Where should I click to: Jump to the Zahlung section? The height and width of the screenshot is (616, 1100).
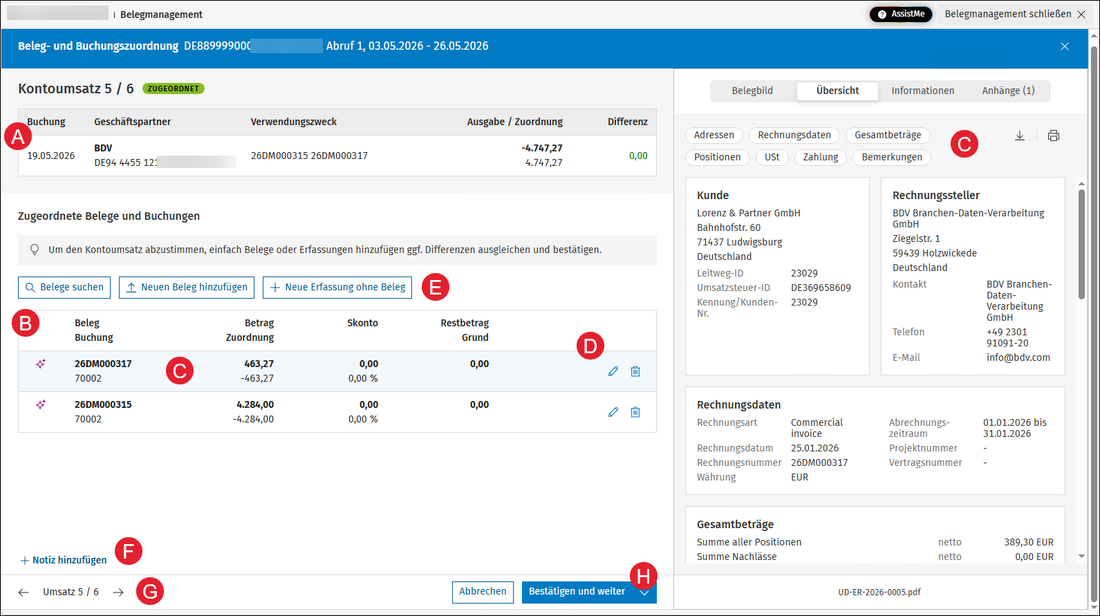(820, 157)
